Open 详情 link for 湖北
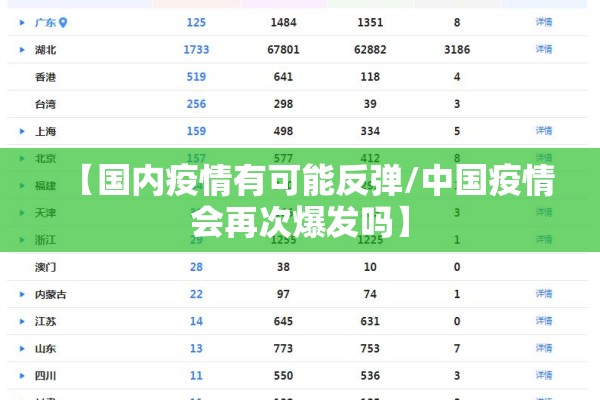600x400 pixels. coord(544,49)
